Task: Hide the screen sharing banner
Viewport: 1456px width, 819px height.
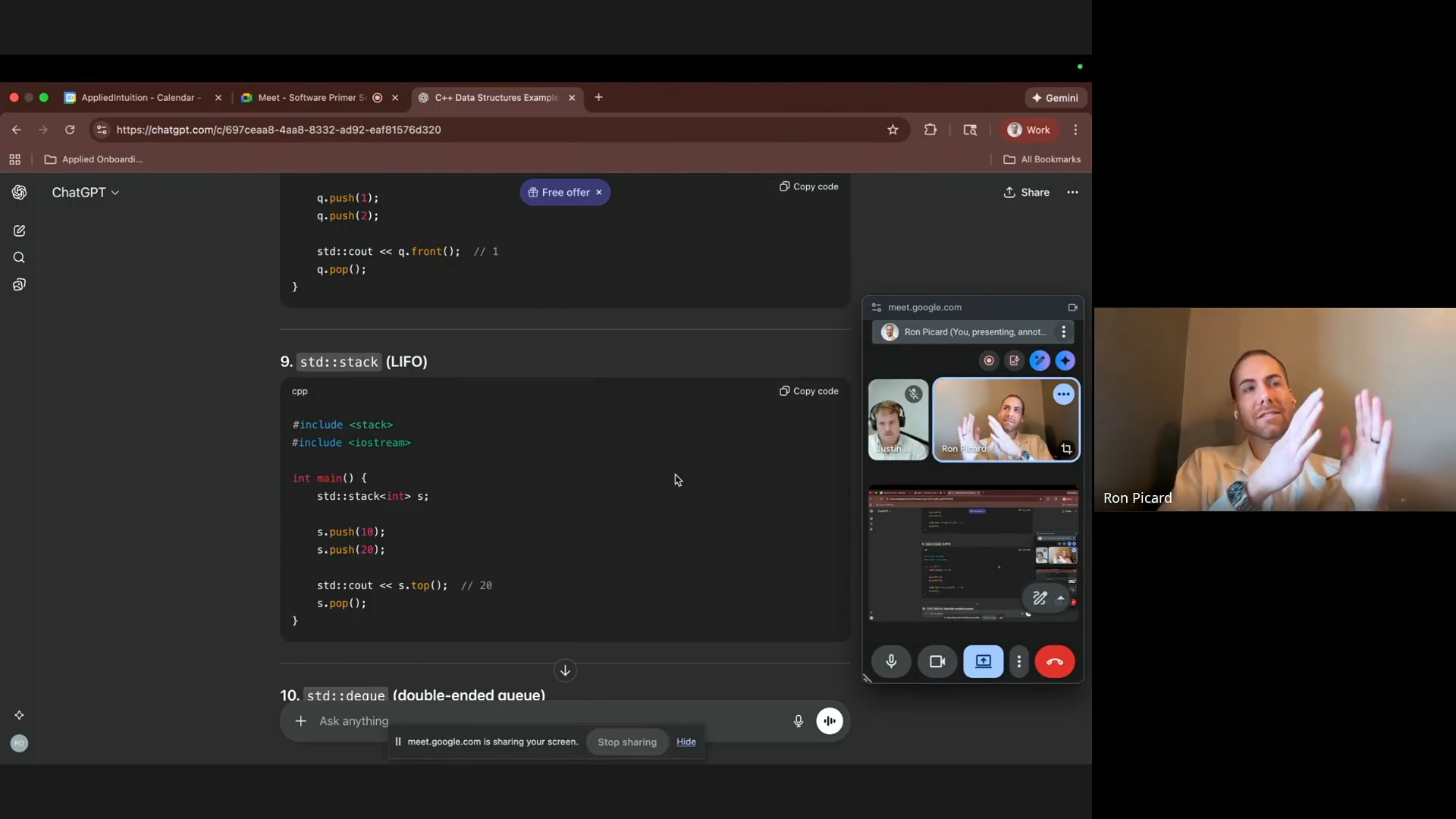Action: (686, 742)
